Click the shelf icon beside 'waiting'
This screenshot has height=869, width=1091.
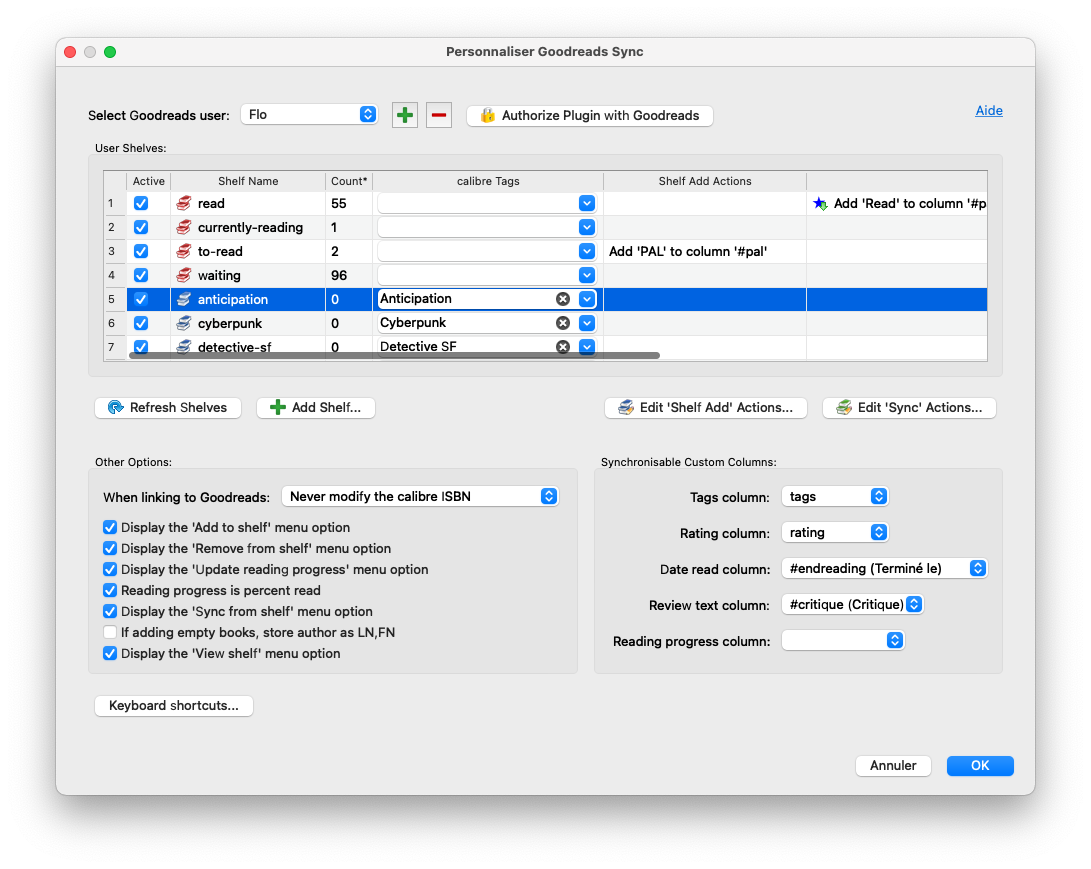point(184,276)
